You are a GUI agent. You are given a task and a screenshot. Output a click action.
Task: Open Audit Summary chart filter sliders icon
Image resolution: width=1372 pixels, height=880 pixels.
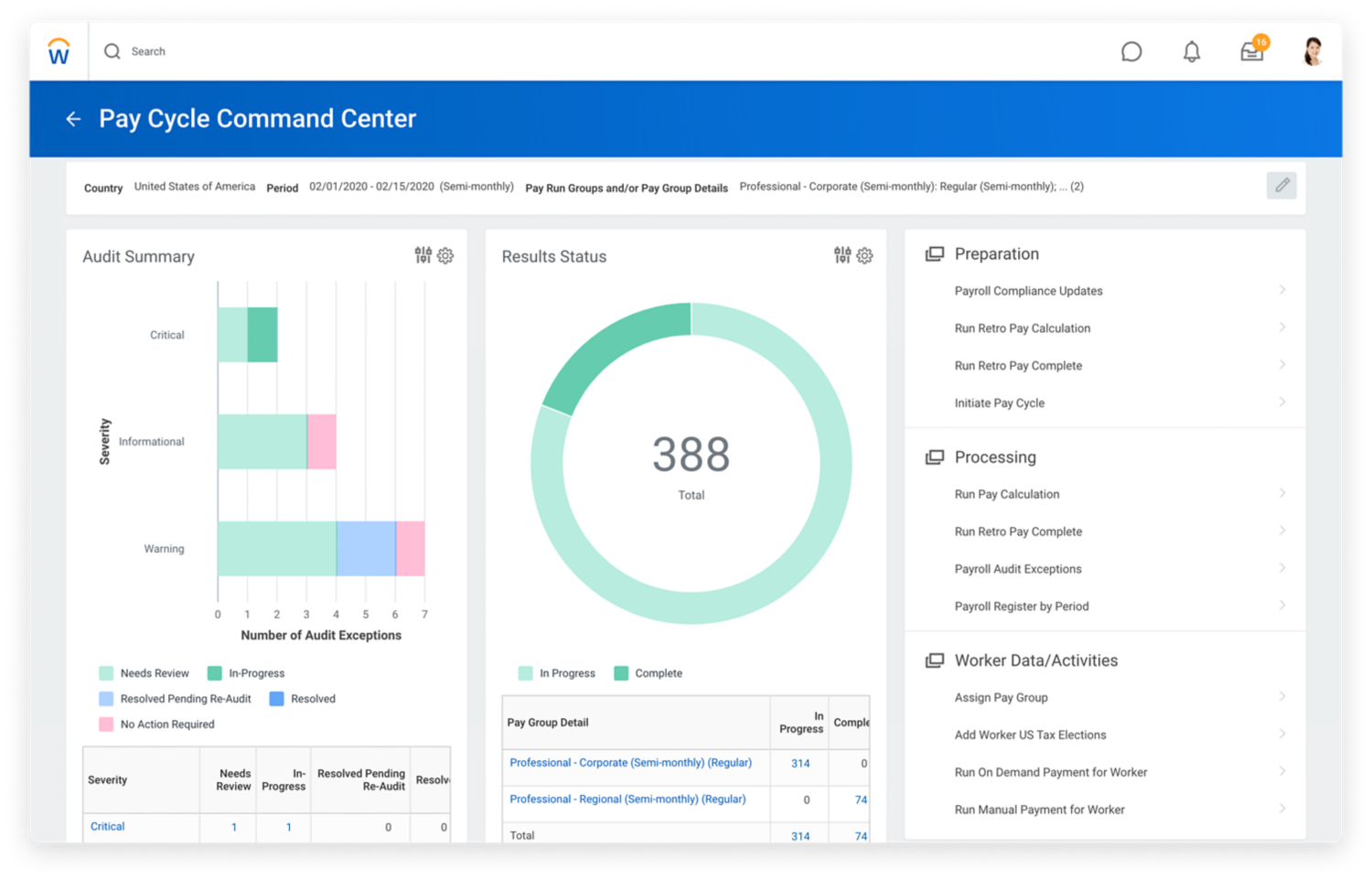tap(423, 255)
